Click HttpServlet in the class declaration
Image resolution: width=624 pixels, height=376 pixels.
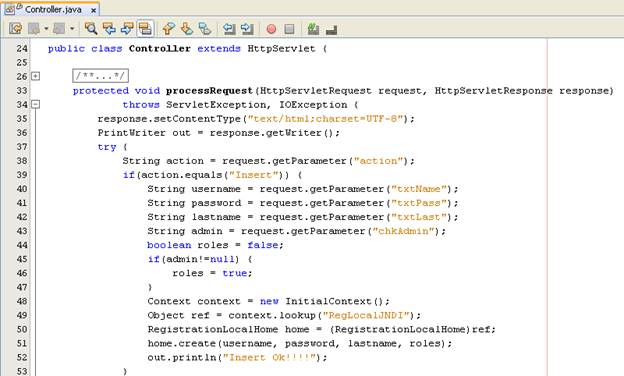[281, 49]
